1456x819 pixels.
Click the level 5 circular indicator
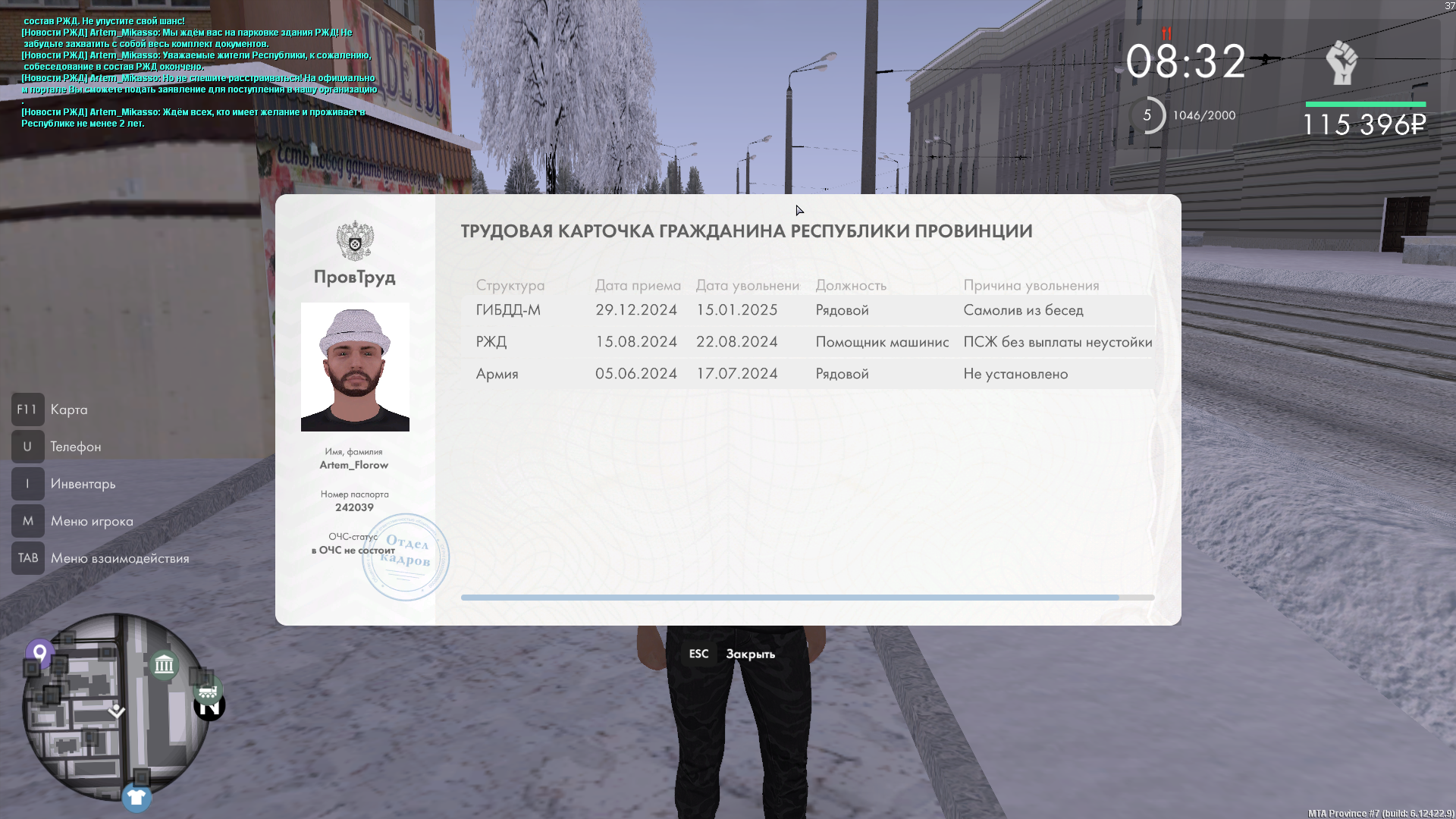[x=1147, y=115]
